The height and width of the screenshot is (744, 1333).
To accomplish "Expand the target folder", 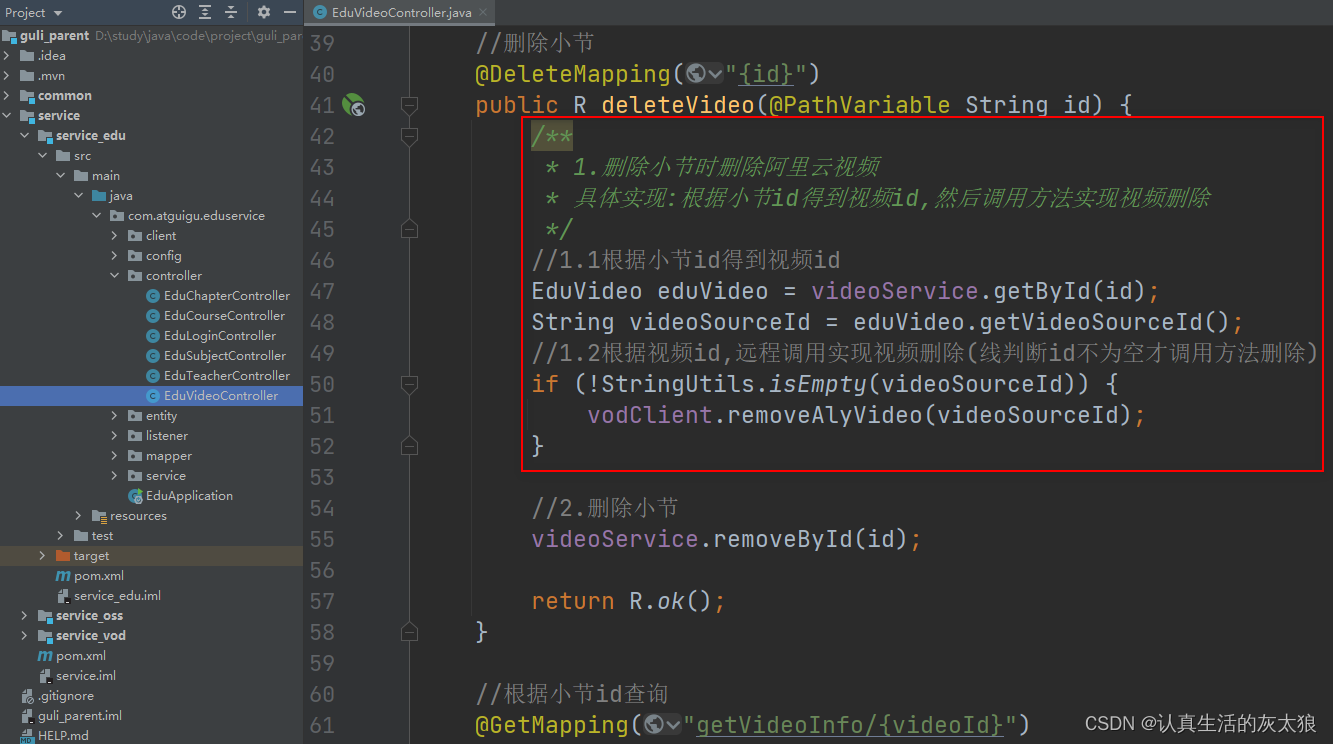I will (x=42, y=555).
